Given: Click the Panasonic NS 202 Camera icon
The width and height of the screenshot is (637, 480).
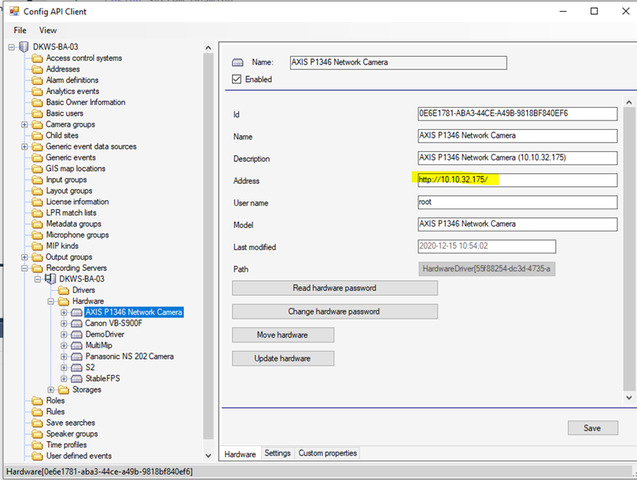Looking at the screenshot, I should point(76,356).
